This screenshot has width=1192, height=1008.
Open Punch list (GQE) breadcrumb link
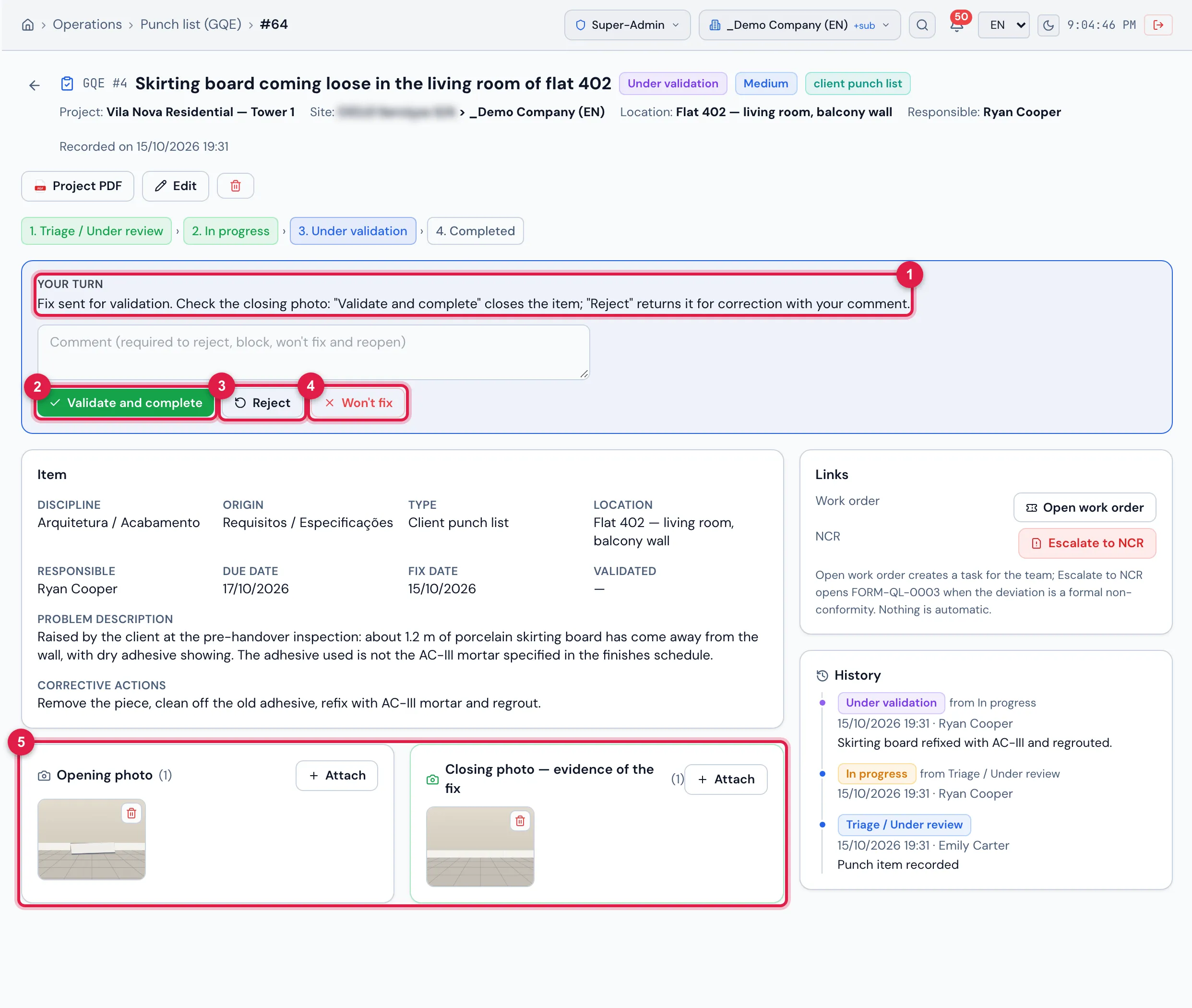coord(191,24)
